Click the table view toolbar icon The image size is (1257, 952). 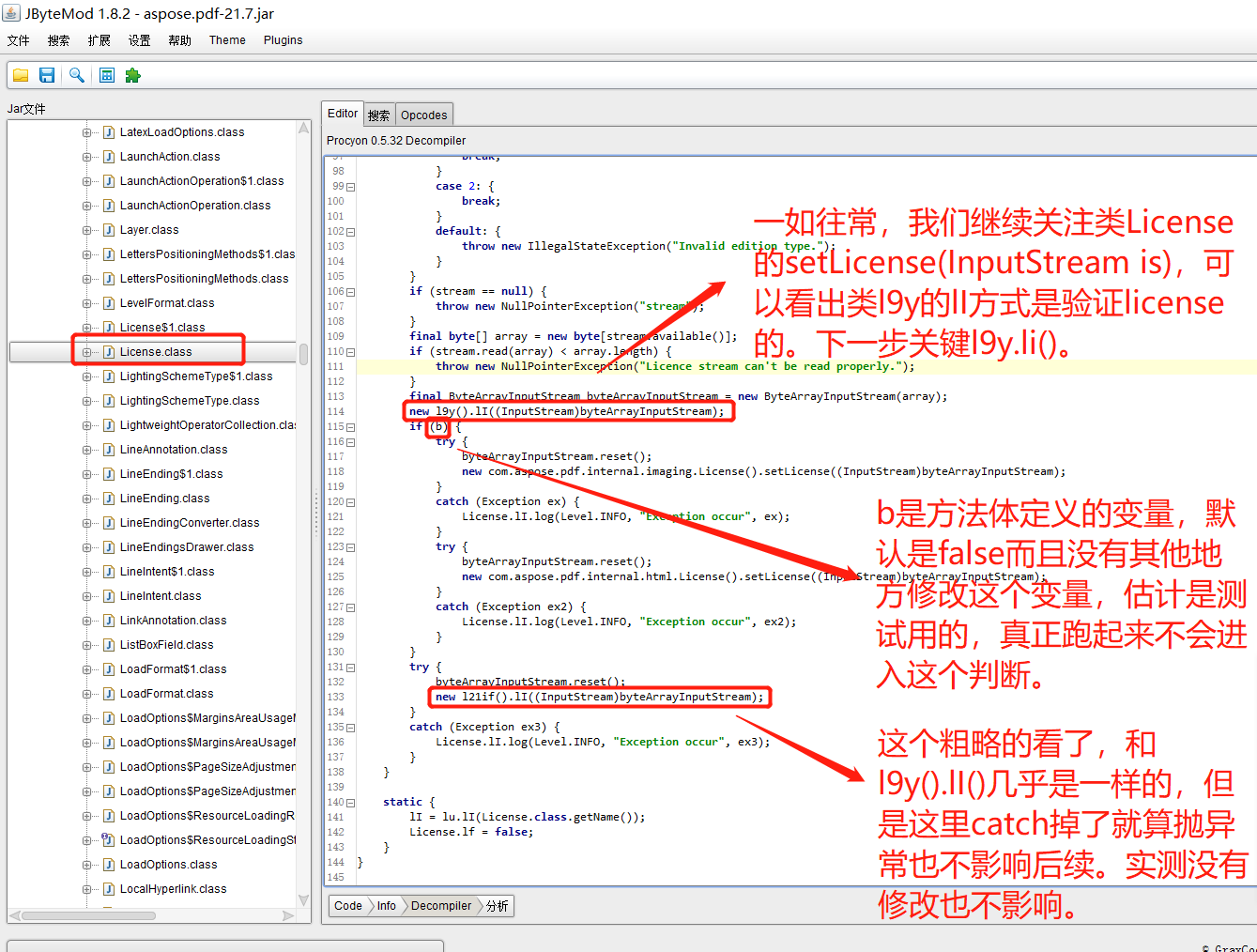[107, 75]
